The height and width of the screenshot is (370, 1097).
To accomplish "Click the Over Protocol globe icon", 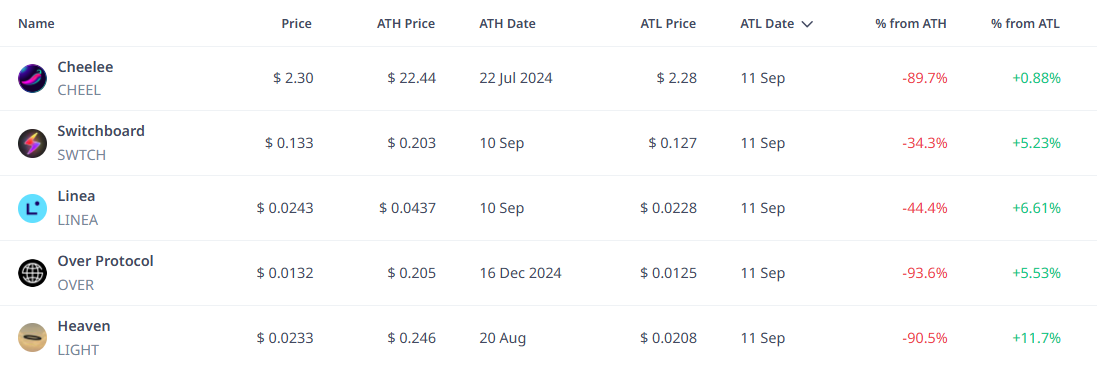I will tap(32, 273).
